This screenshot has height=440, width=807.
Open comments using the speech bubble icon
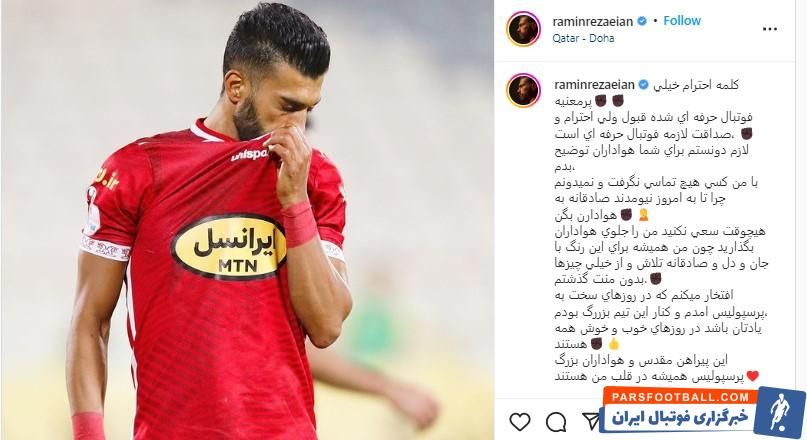[556, 422]
